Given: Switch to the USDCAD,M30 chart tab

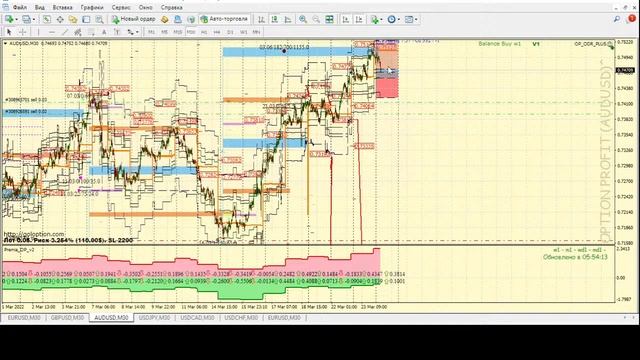Looking at the screenshot, I should coord(197,318).
